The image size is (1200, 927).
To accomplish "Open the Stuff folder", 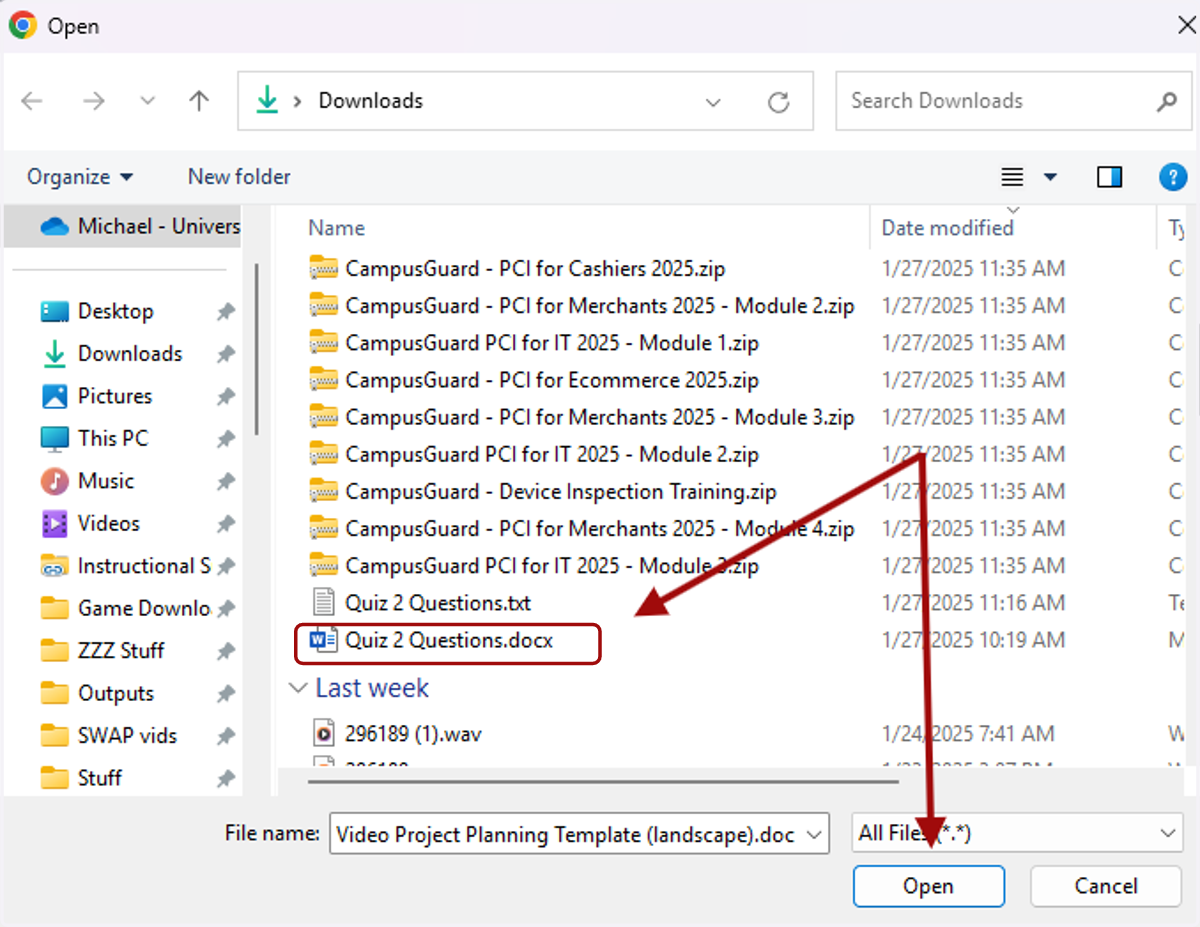I will [x=99, y=778].
